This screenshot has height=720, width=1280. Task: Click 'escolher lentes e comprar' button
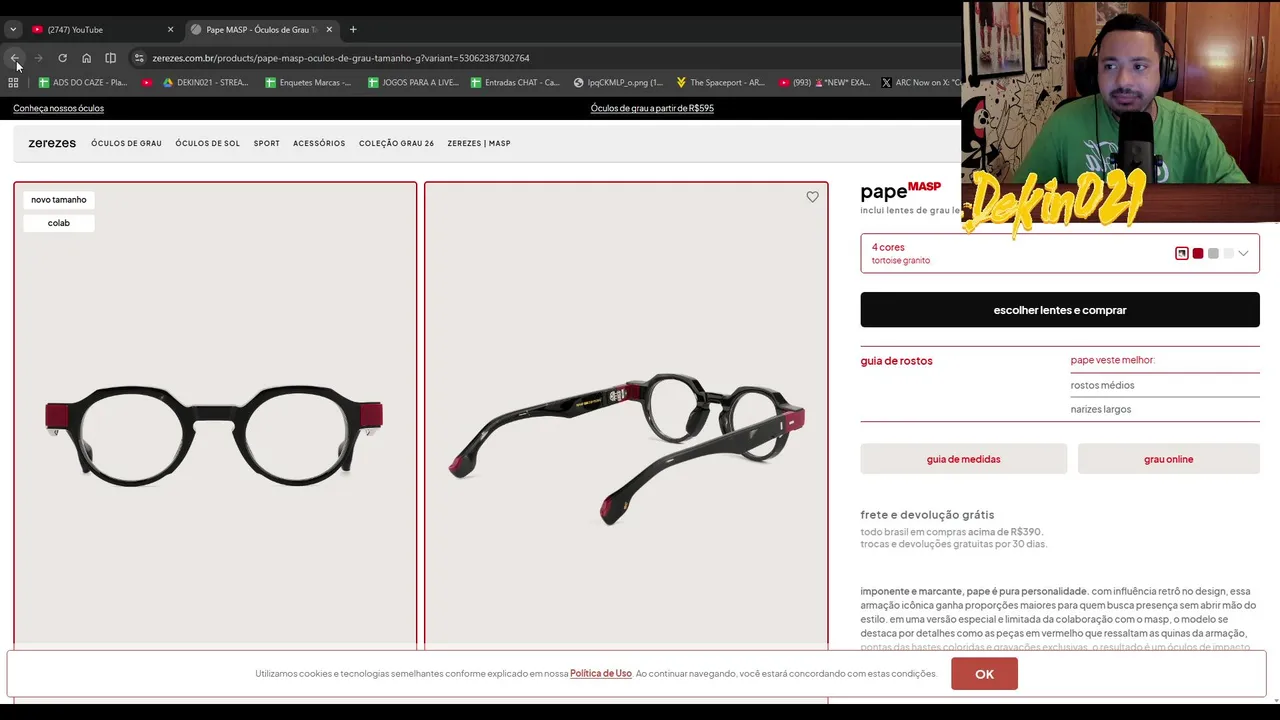pos(1060,310)
